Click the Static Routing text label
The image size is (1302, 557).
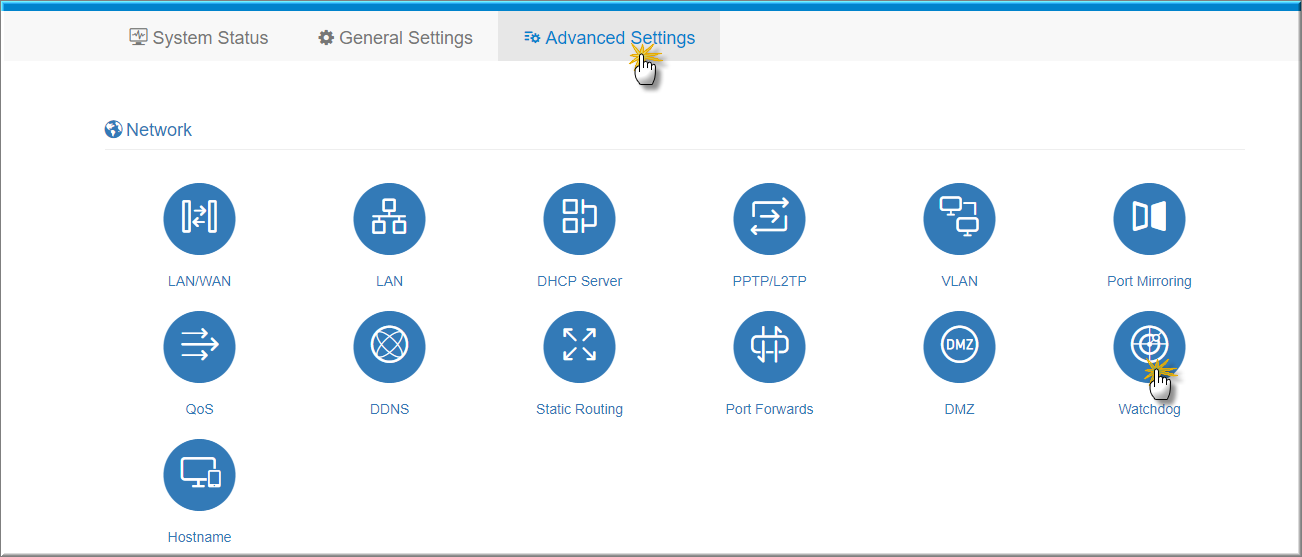tap(579, 409)
